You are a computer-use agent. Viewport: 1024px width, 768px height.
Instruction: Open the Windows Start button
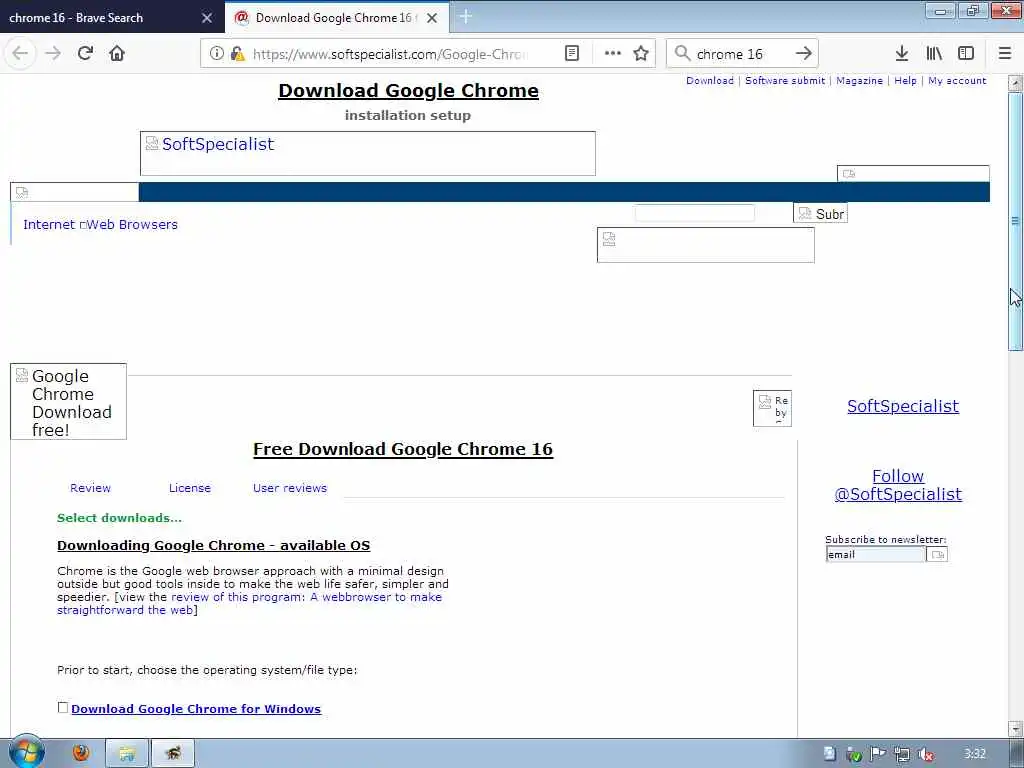click(x=26, y=752)
